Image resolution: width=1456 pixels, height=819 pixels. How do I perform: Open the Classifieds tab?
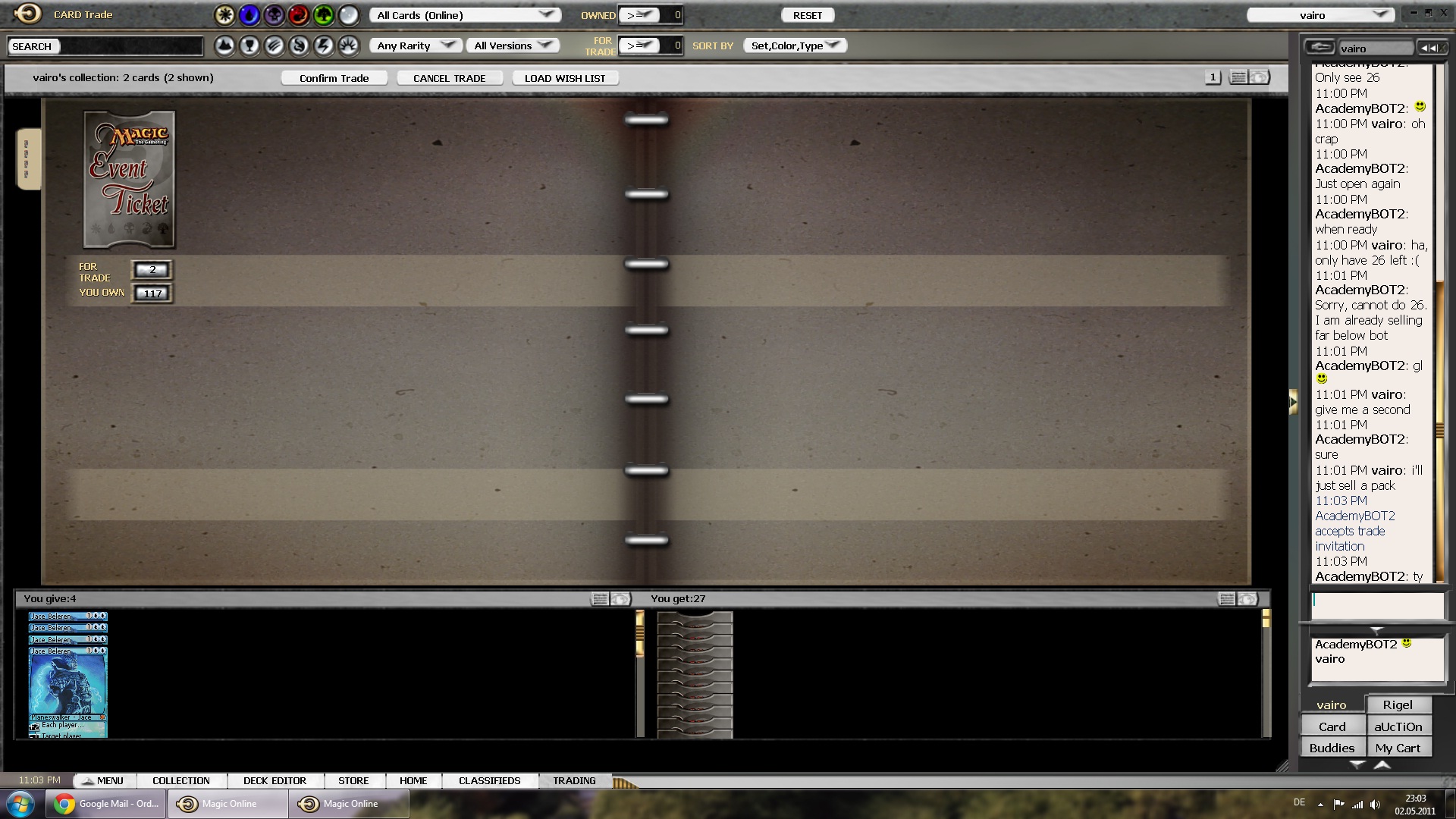tap(489, 780)
